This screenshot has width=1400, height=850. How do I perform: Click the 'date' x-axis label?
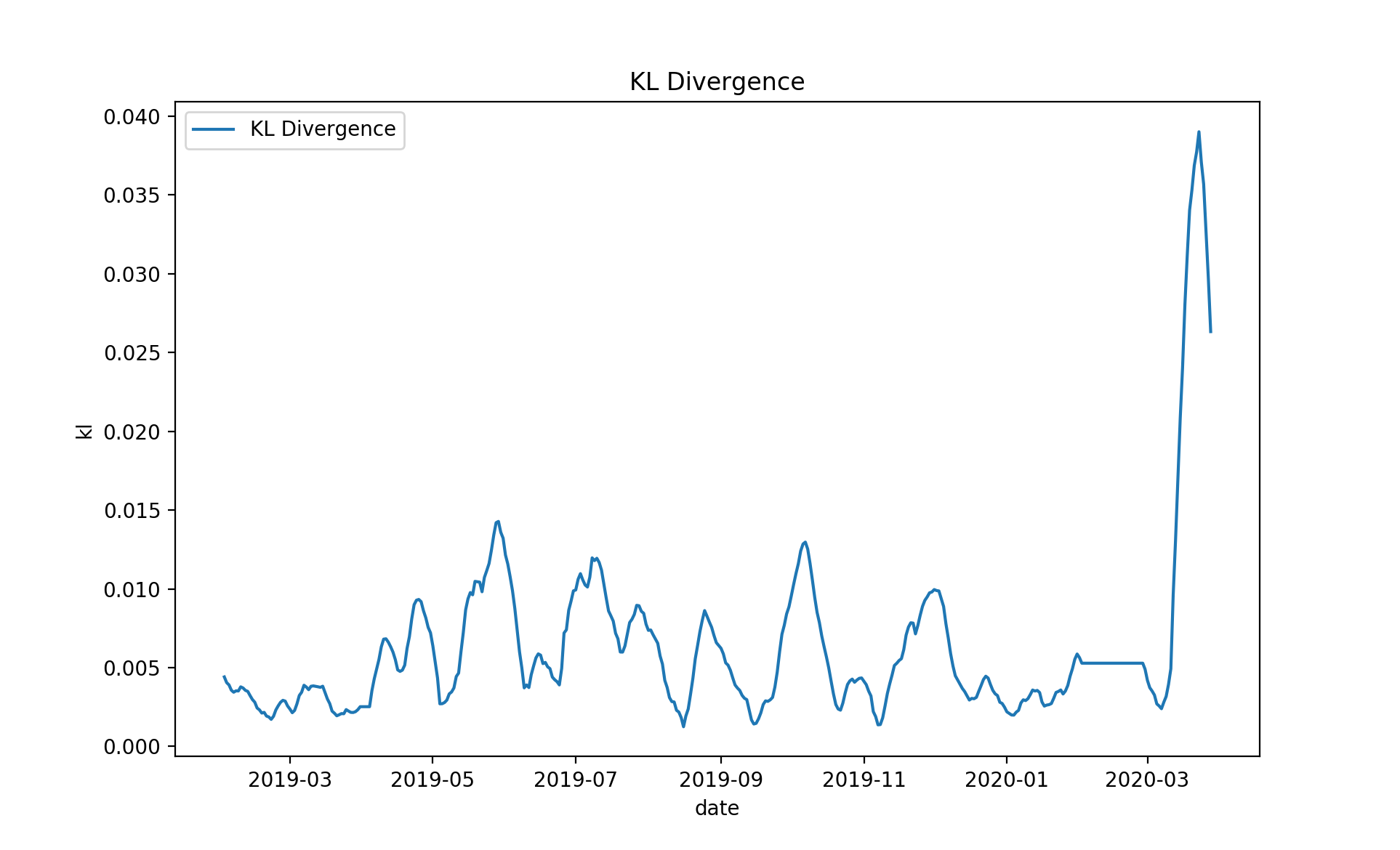tap(717, 808)
